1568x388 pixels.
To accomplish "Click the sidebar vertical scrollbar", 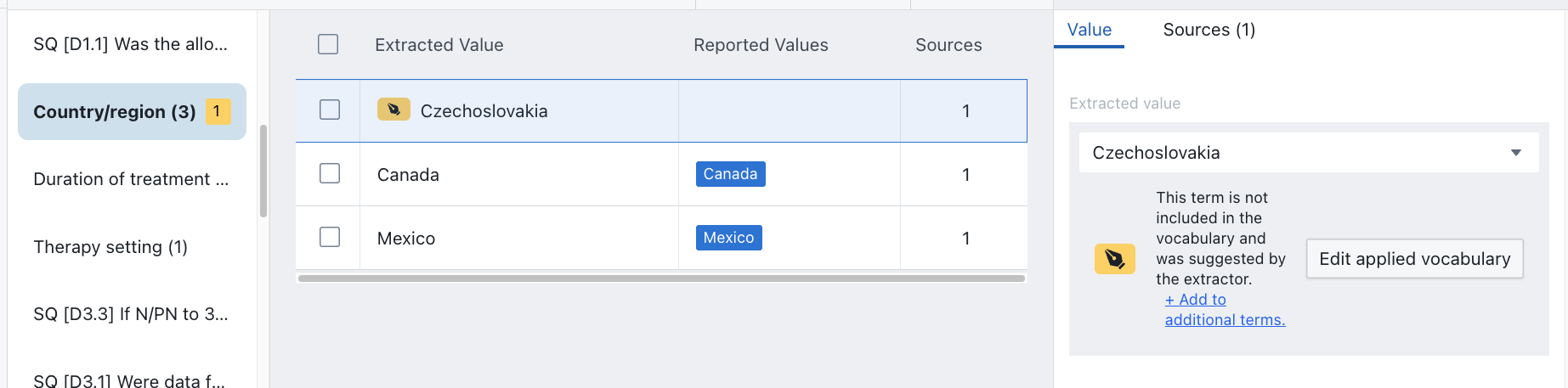I will [x=263, y=170].
